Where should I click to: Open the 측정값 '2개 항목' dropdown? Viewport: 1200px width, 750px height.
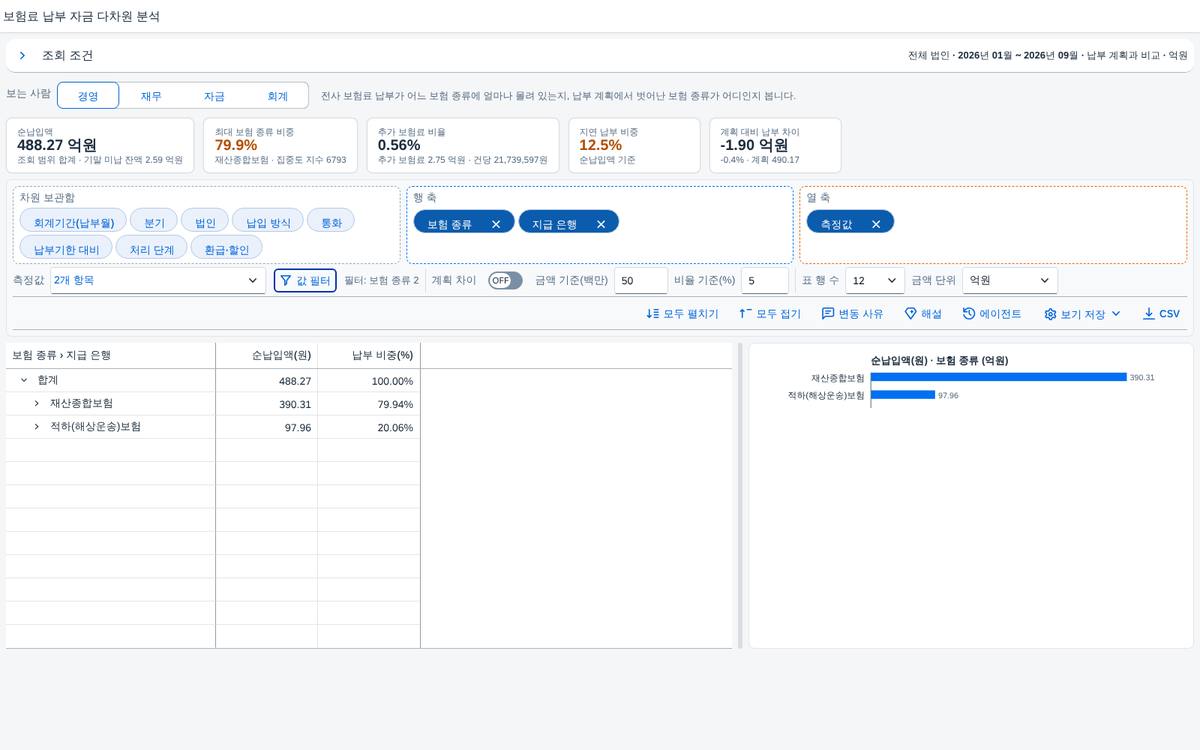click(x=158, y=281)
